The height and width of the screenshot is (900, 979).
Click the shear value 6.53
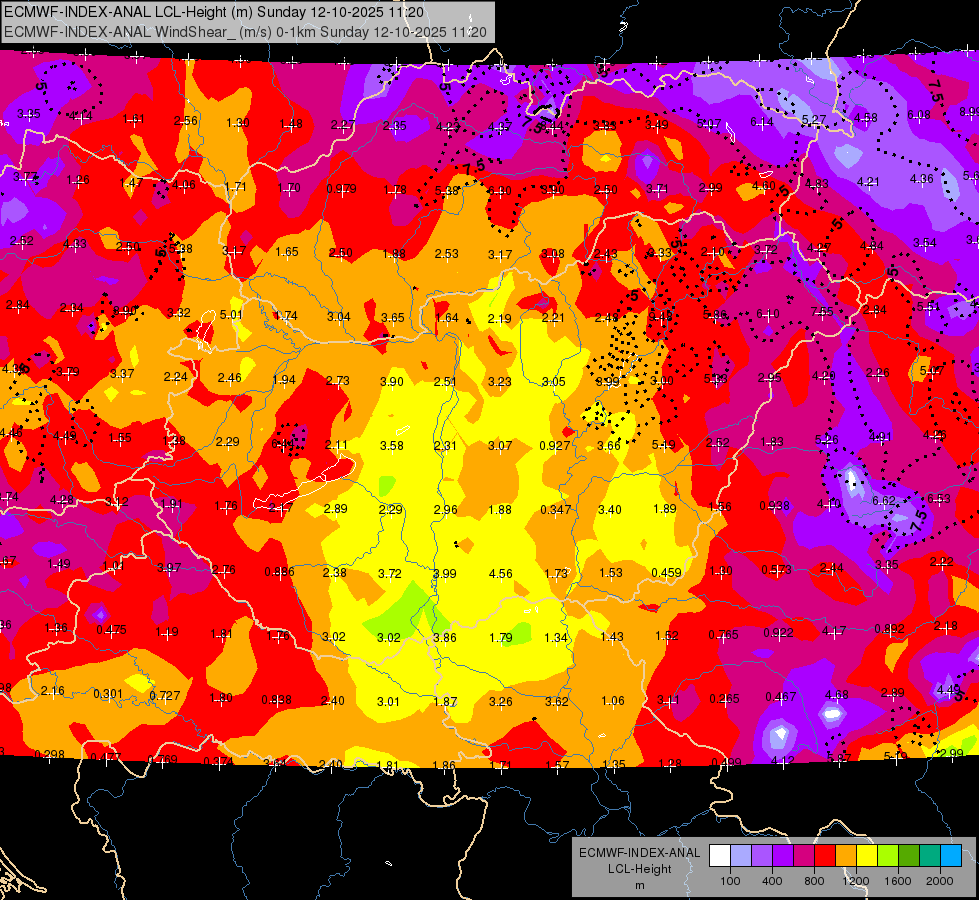pos(939,498)
